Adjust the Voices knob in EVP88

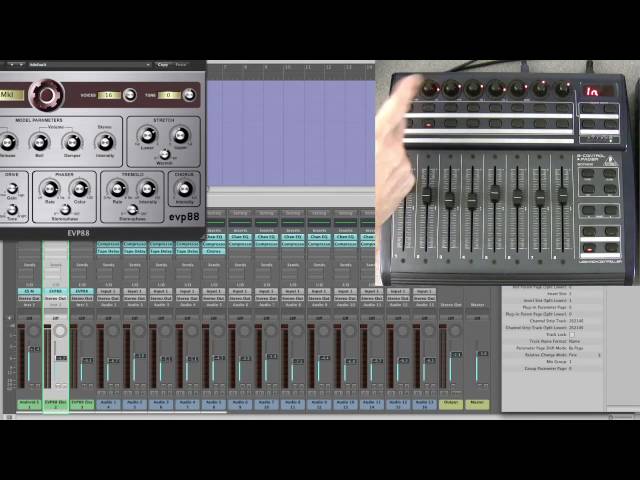130,95
